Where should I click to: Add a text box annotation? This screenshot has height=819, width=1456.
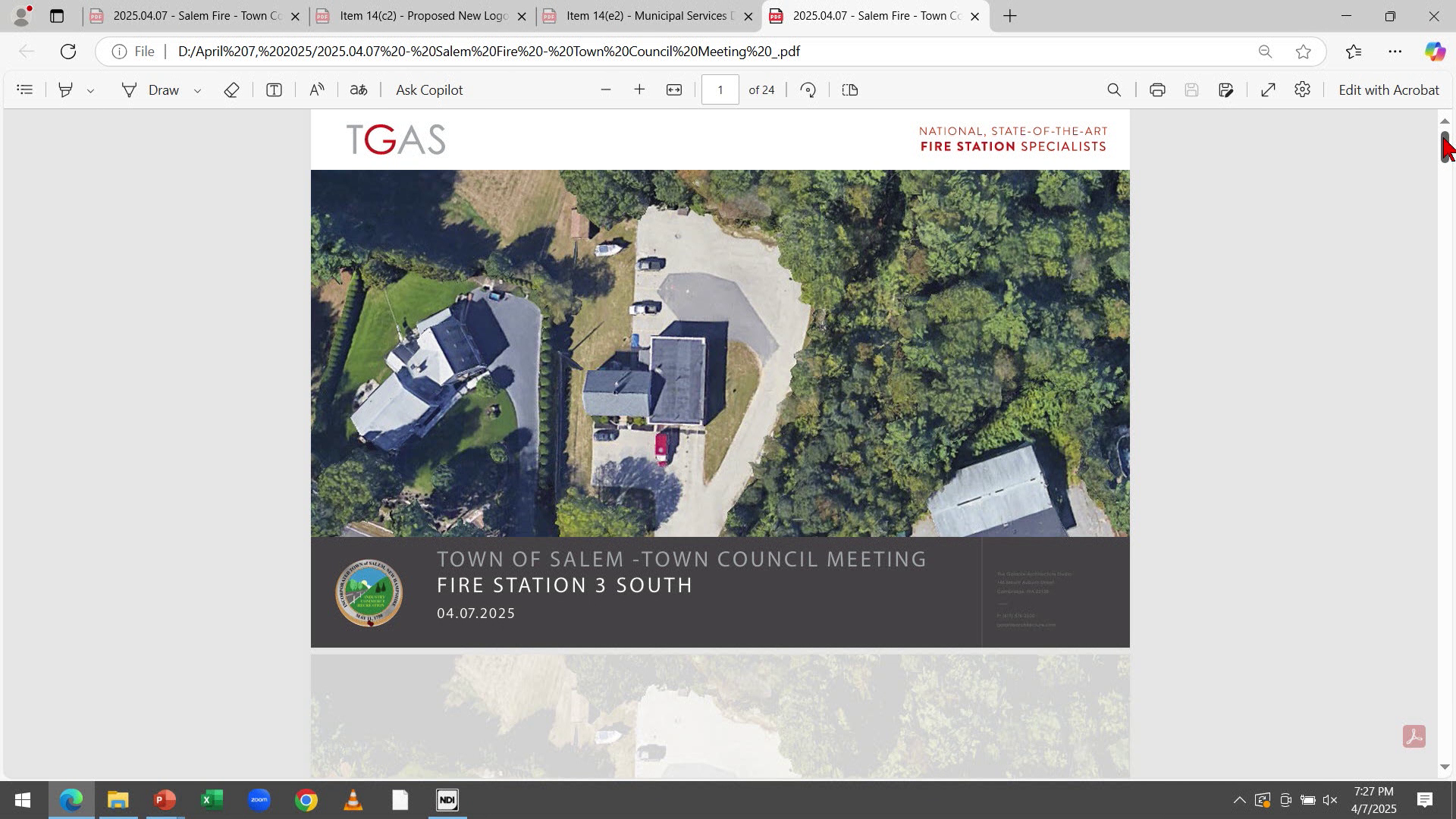coord(274,89)
